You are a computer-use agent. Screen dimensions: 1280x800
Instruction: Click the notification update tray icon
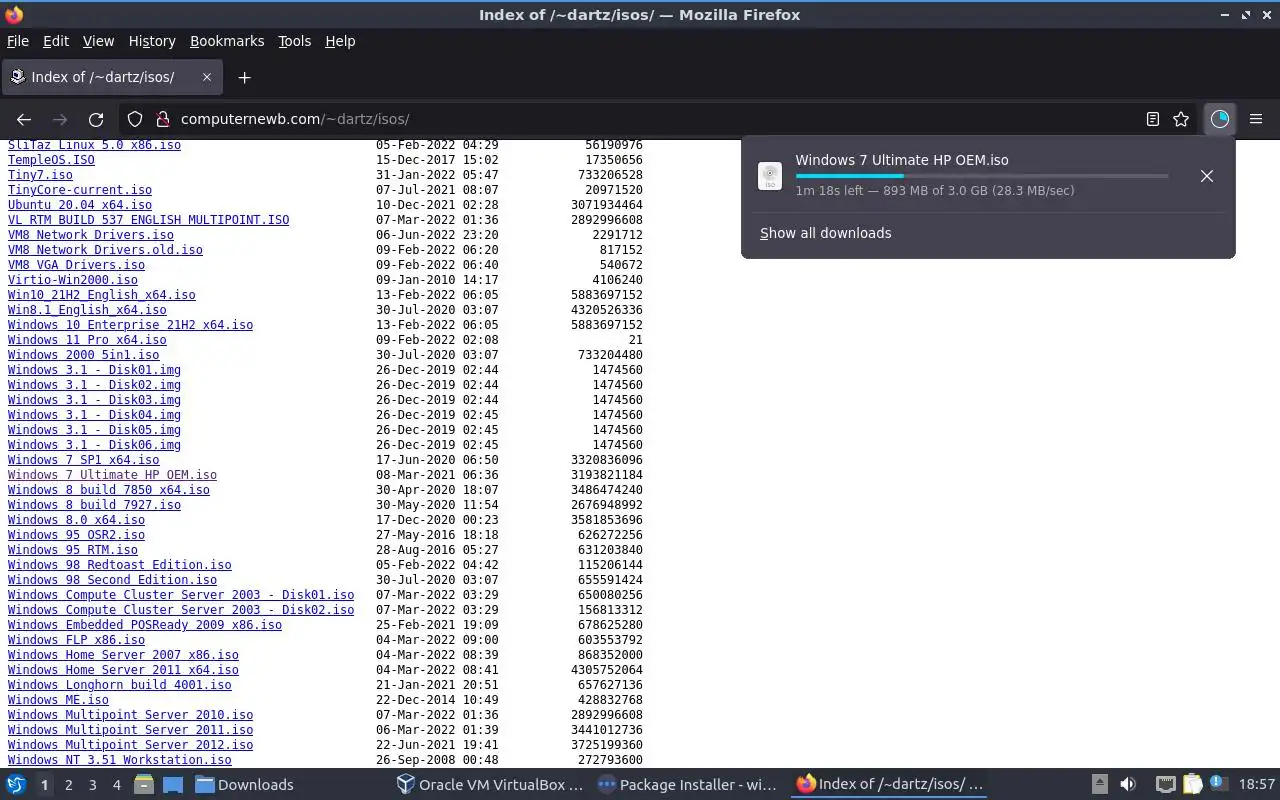(x=1218, y=784)
